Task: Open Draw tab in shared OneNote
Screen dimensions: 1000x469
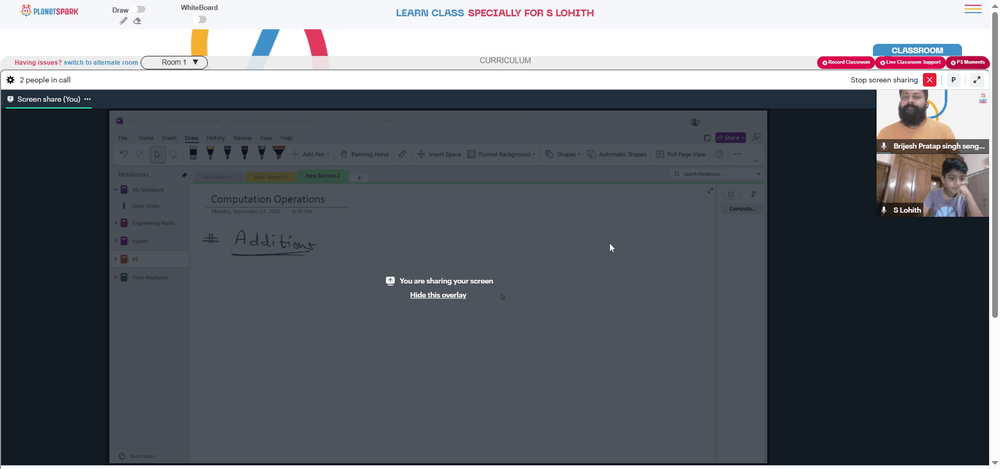Action: (191, 138)
